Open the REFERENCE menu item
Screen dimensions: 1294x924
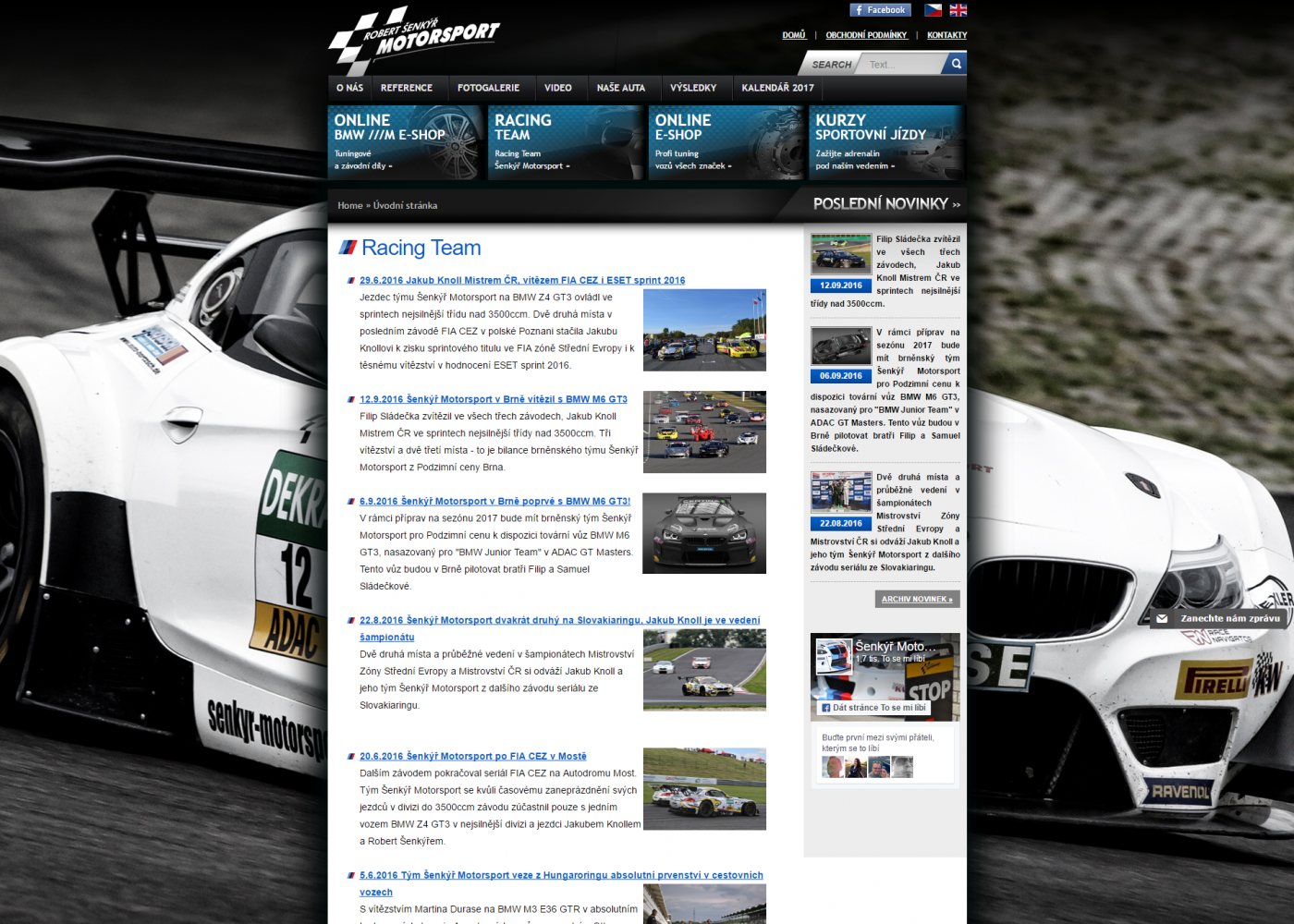(x=407, y=88)
